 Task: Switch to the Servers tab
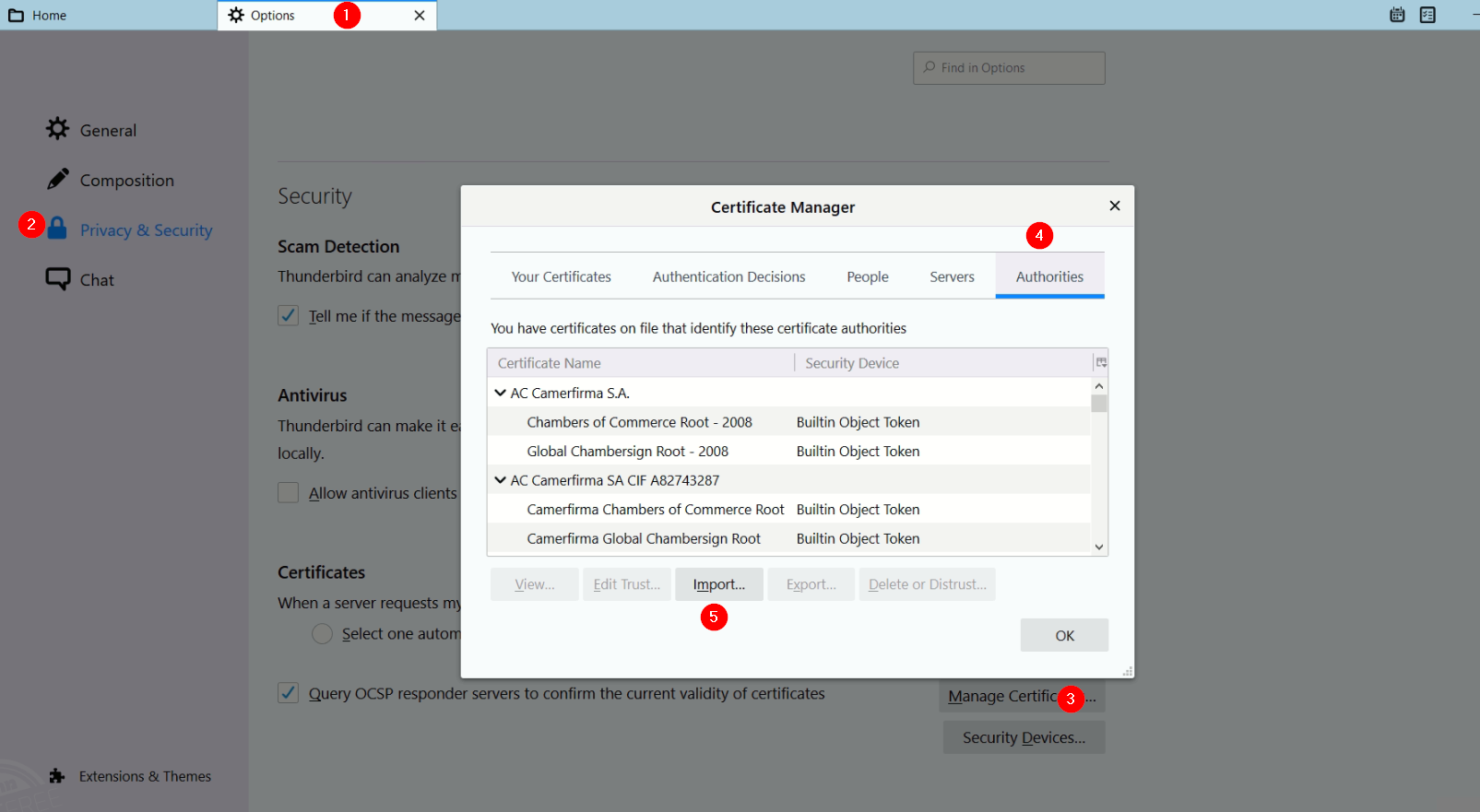(952, 277)
